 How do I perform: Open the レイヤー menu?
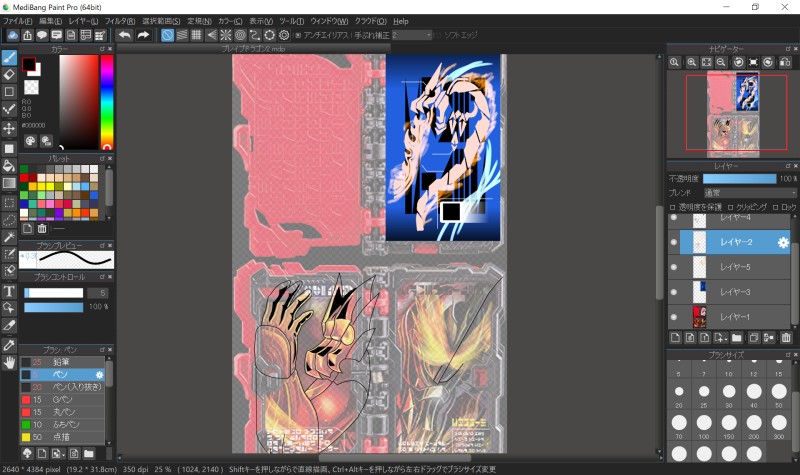click(84, 21)
